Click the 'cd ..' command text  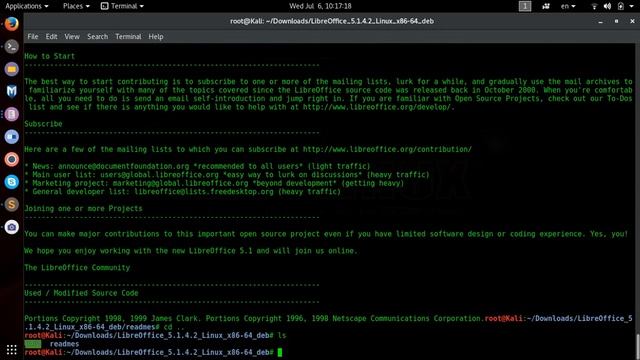pos(174,327)
